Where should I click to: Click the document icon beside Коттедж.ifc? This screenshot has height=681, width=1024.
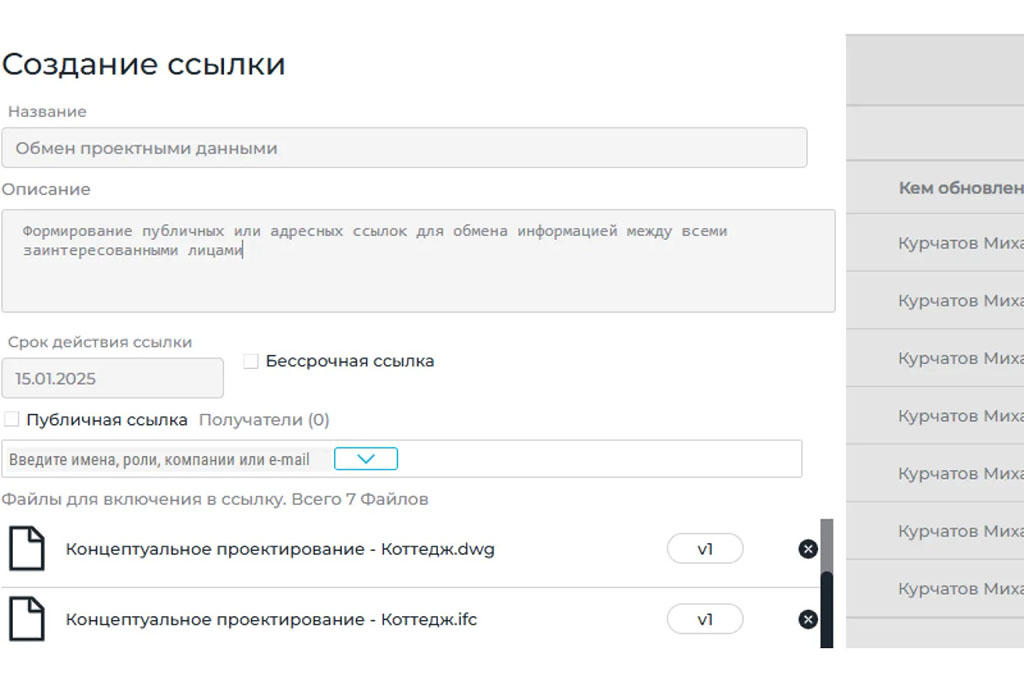pos(27,619)
